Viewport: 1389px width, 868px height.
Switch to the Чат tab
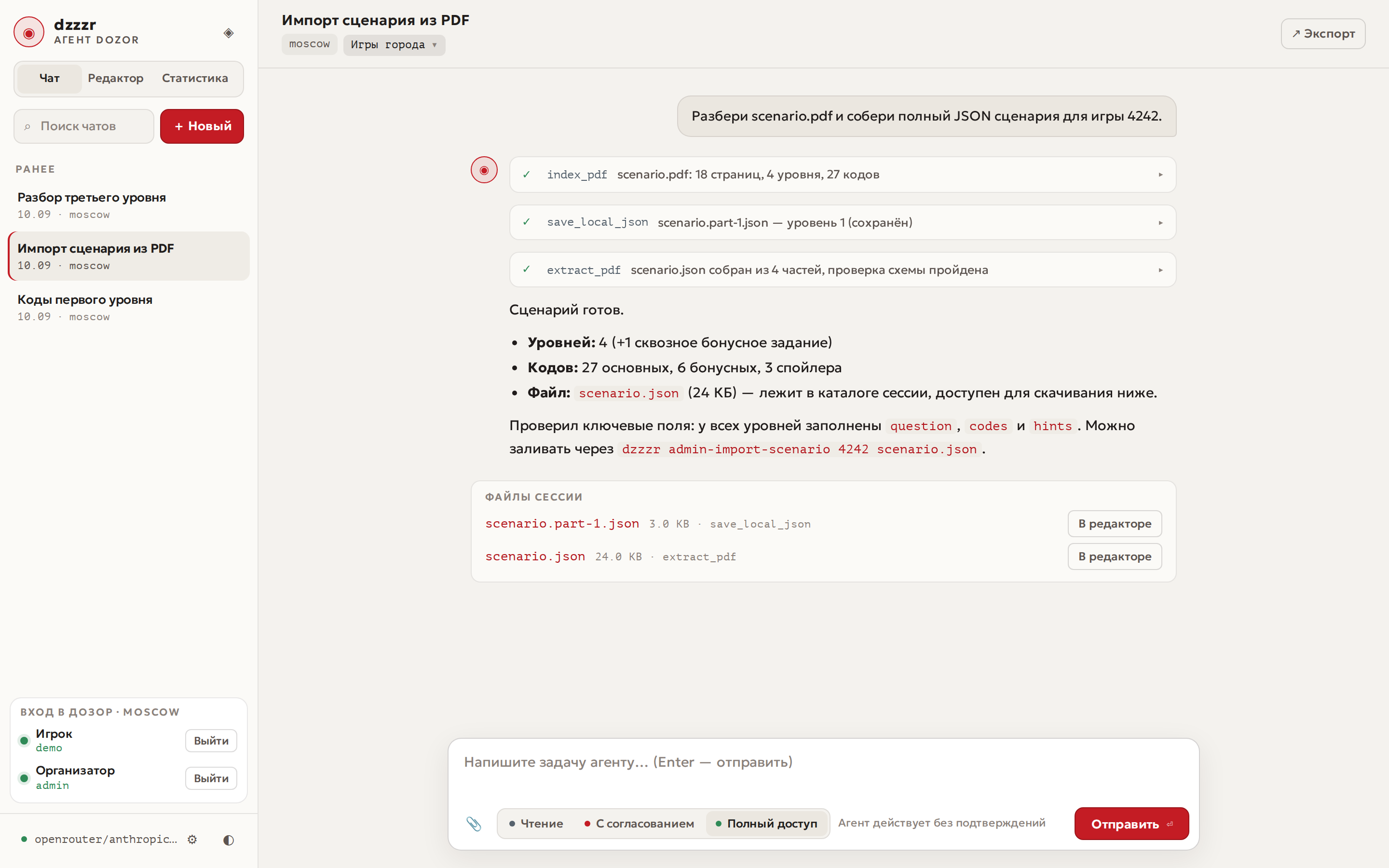[x=49, y=78]
